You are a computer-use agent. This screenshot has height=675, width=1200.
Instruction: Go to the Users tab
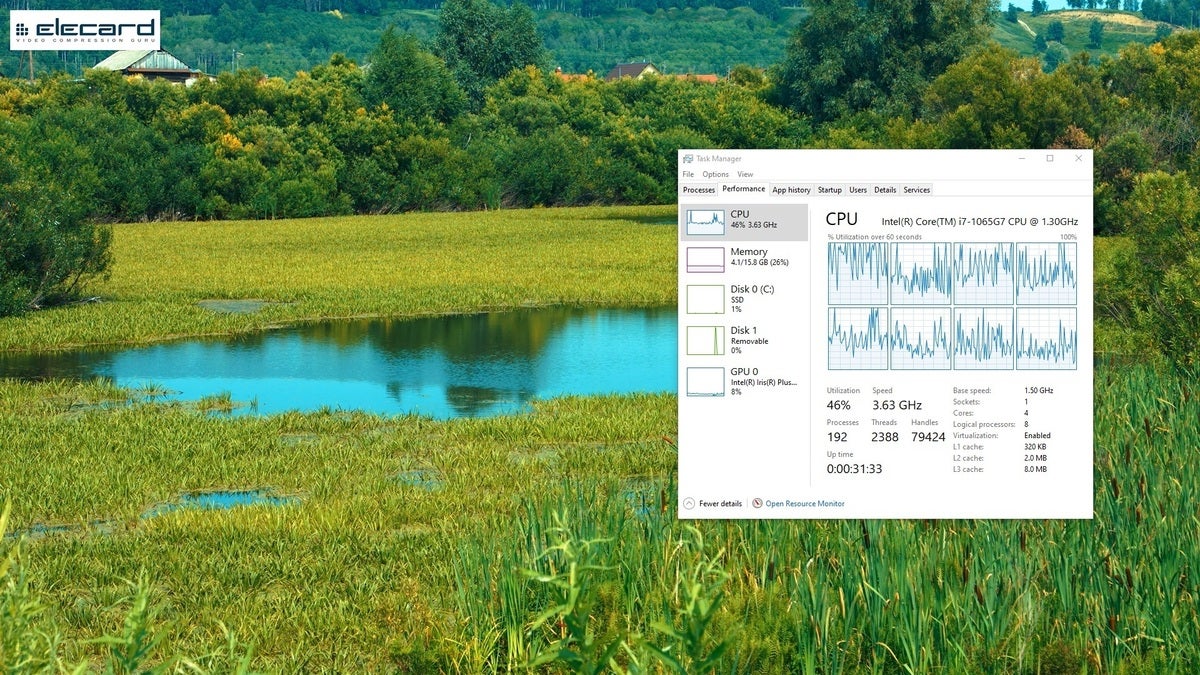point(858,190)
